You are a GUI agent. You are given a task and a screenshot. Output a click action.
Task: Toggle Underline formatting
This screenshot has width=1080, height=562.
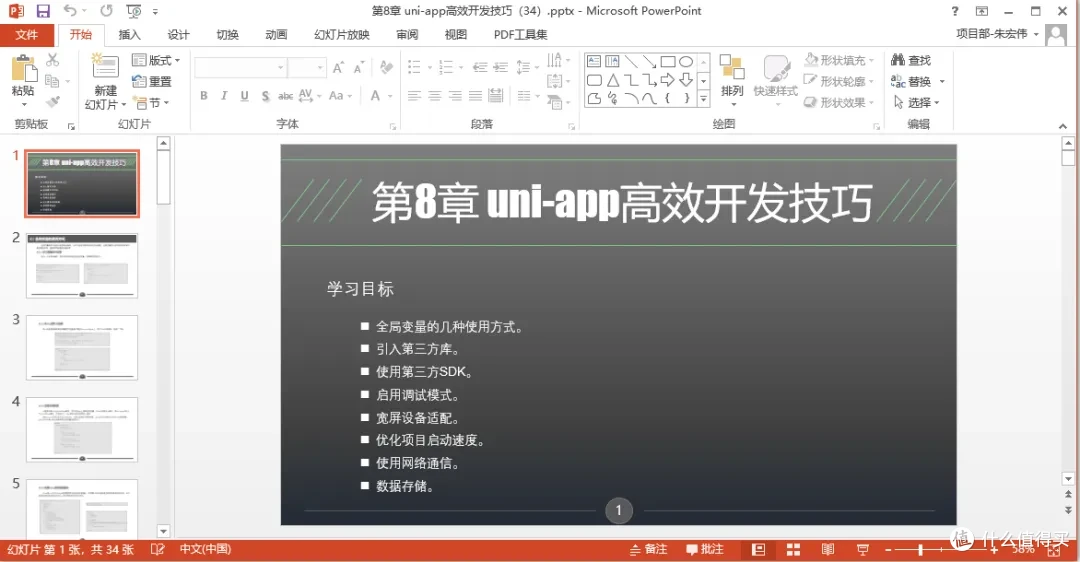coord(245,96)
